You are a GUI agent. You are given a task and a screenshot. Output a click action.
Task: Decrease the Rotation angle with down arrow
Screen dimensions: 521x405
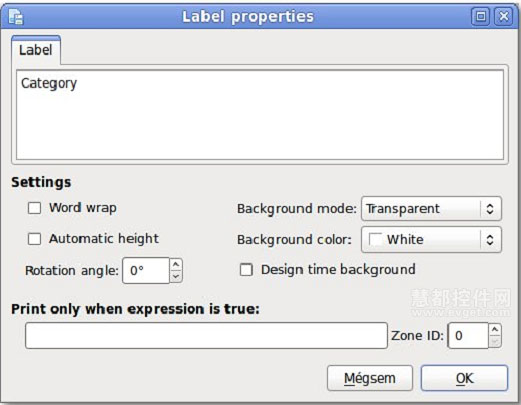(176, 277)
